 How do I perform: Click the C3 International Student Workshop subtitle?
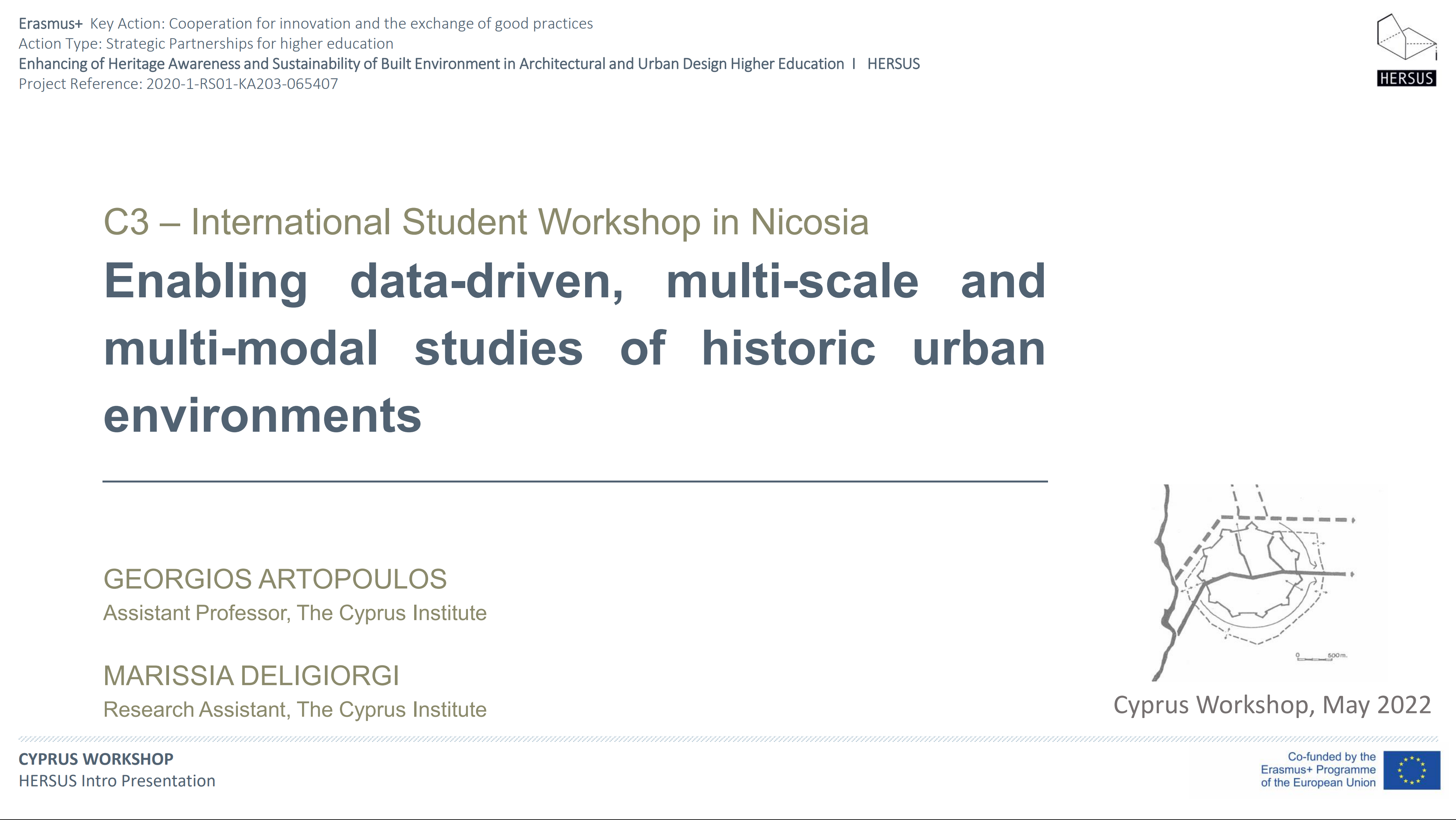(x=485, y=222)
